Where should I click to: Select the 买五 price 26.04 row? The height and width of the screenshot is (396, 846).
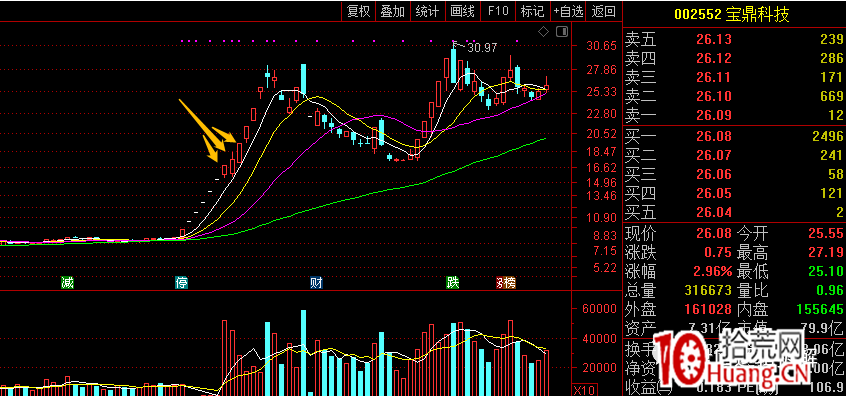734,213
